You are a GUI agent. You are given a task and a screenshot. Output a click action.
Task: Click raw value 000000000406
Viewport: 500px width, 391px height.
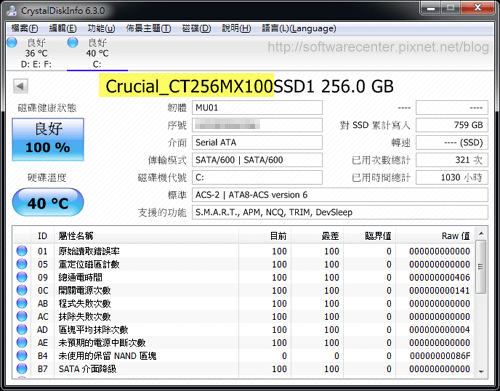(x=440, y=277)
